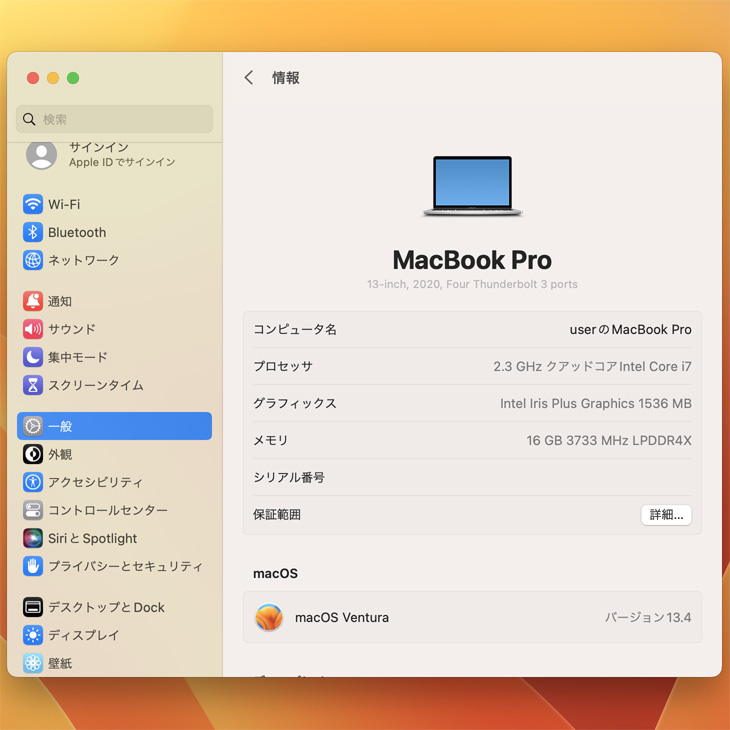Open プライバシーとセキュリティ settings
The image size is (730, 730).
pos(124,566)
